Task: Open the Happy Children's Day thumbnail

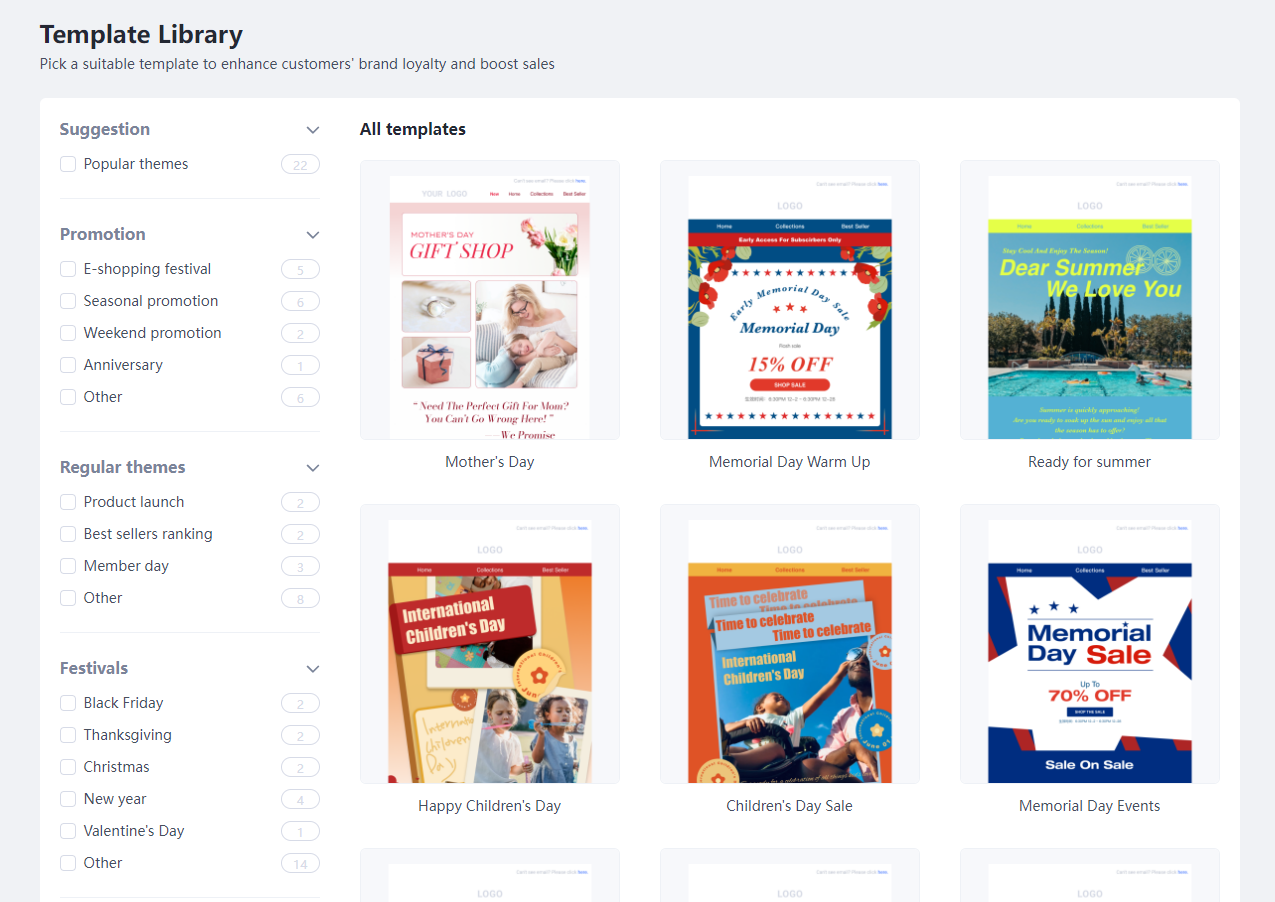Action: point(490,644)
